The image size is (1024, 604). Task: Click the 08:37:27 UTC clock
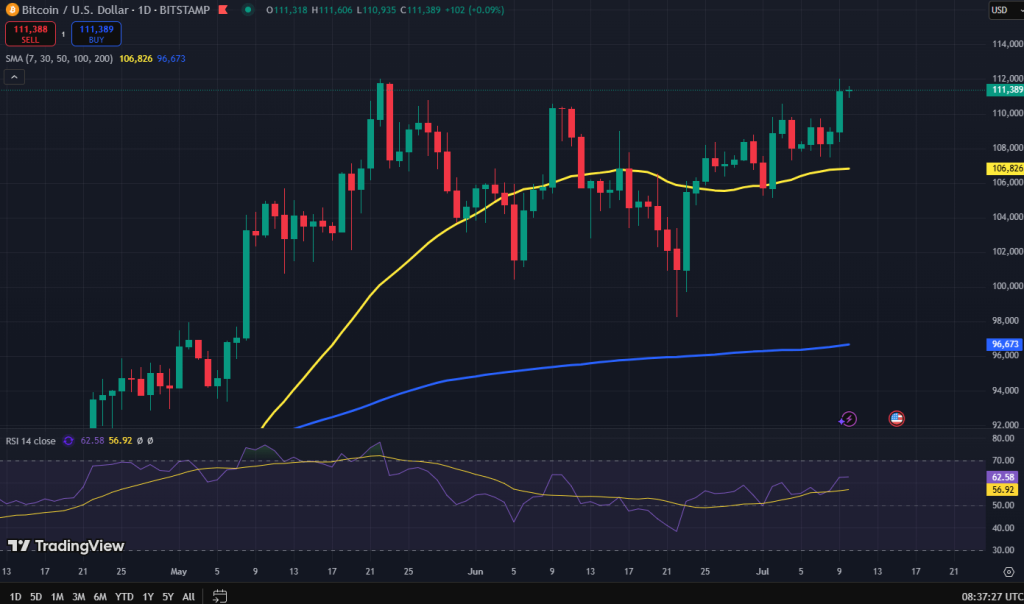[x=991, y=597]
